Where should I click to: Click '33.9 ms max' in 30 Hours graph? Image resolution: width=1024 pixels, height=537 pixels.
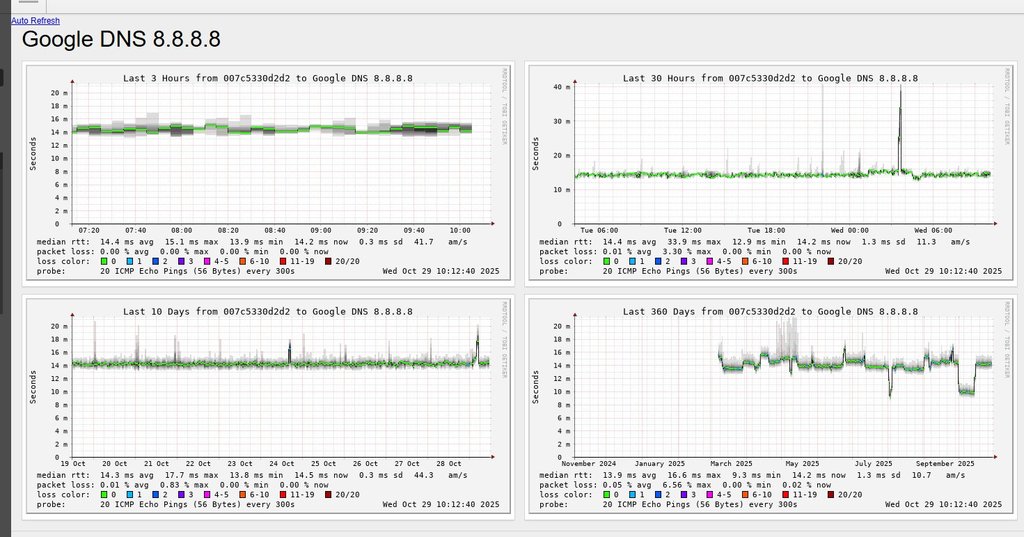click(694, 242)
